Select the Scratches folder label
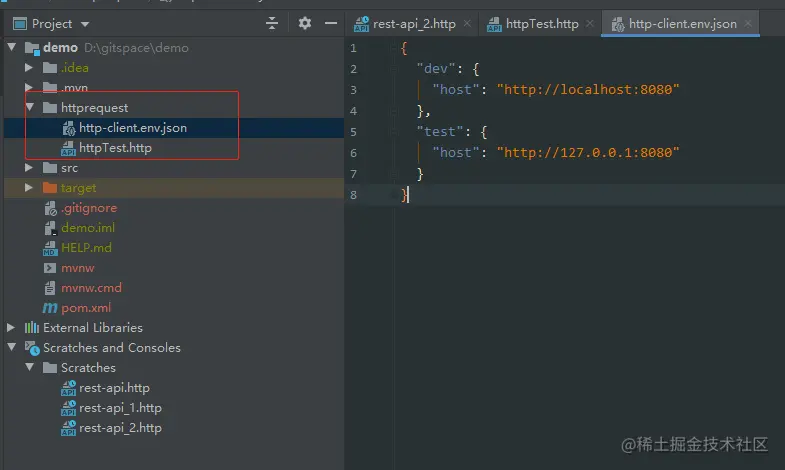The image size is (785, 470). click(x=88, y=367)
